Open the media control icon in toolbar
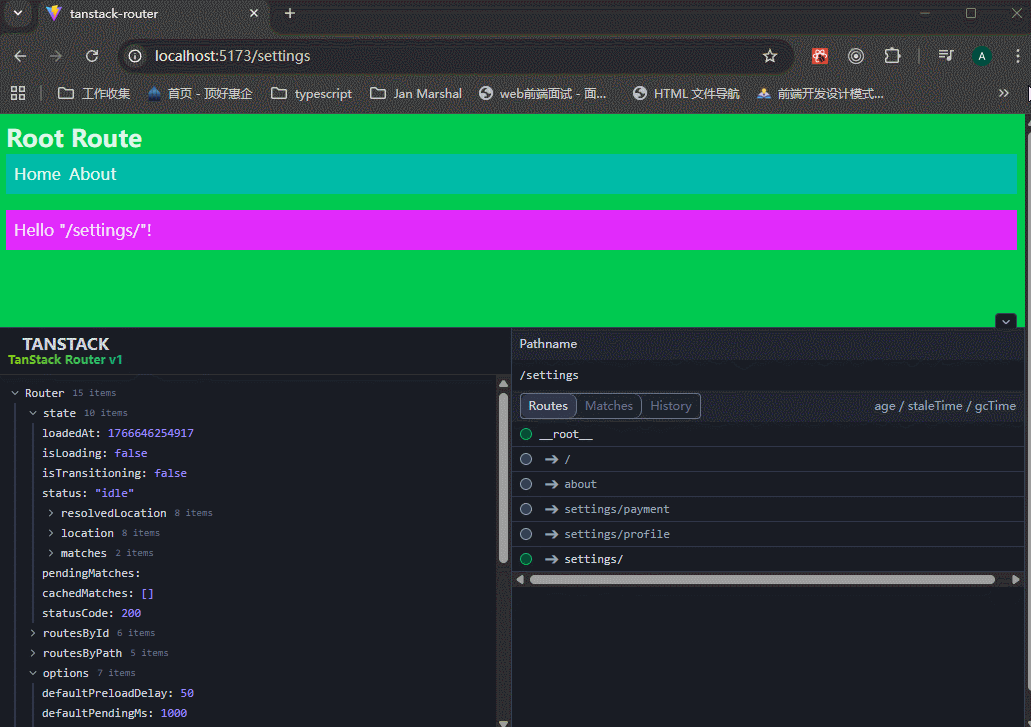The height and width of the screenshot is (727, 1031). click(945, 56)
